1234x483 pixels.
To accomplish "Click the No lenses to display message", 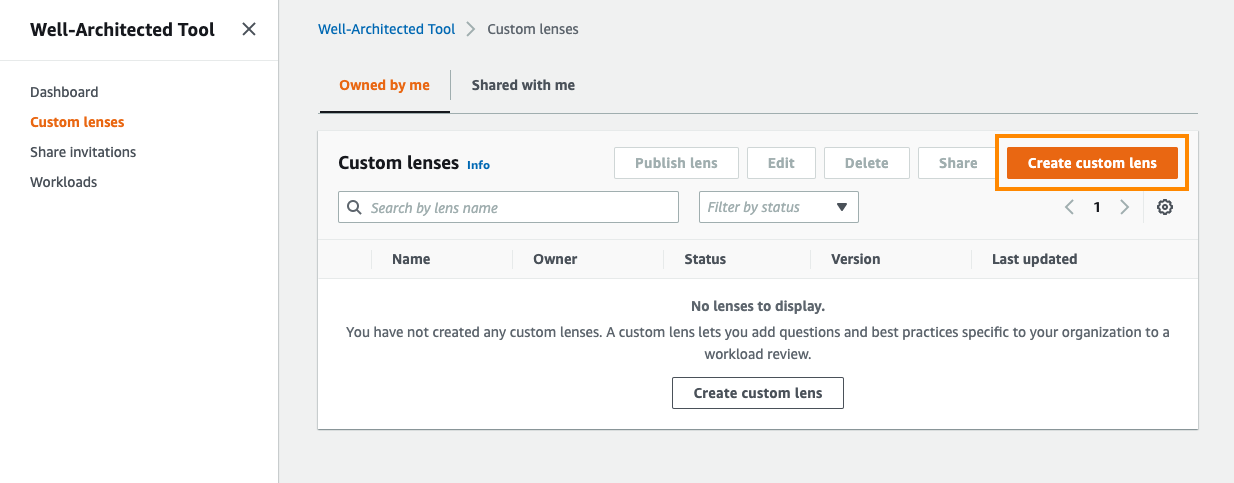I will click(758, 306).
